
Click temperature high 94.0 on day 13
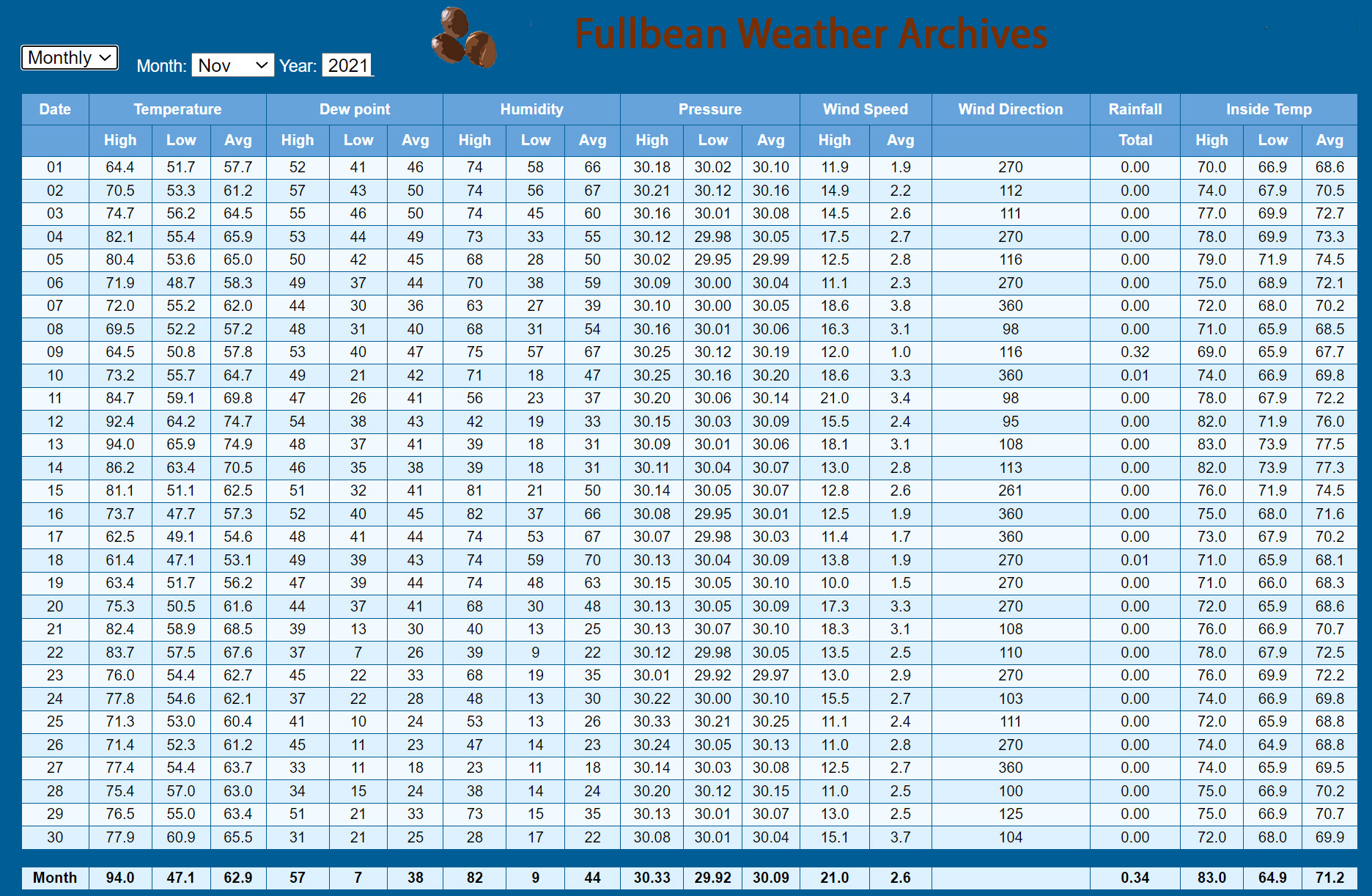click(120, 444)
